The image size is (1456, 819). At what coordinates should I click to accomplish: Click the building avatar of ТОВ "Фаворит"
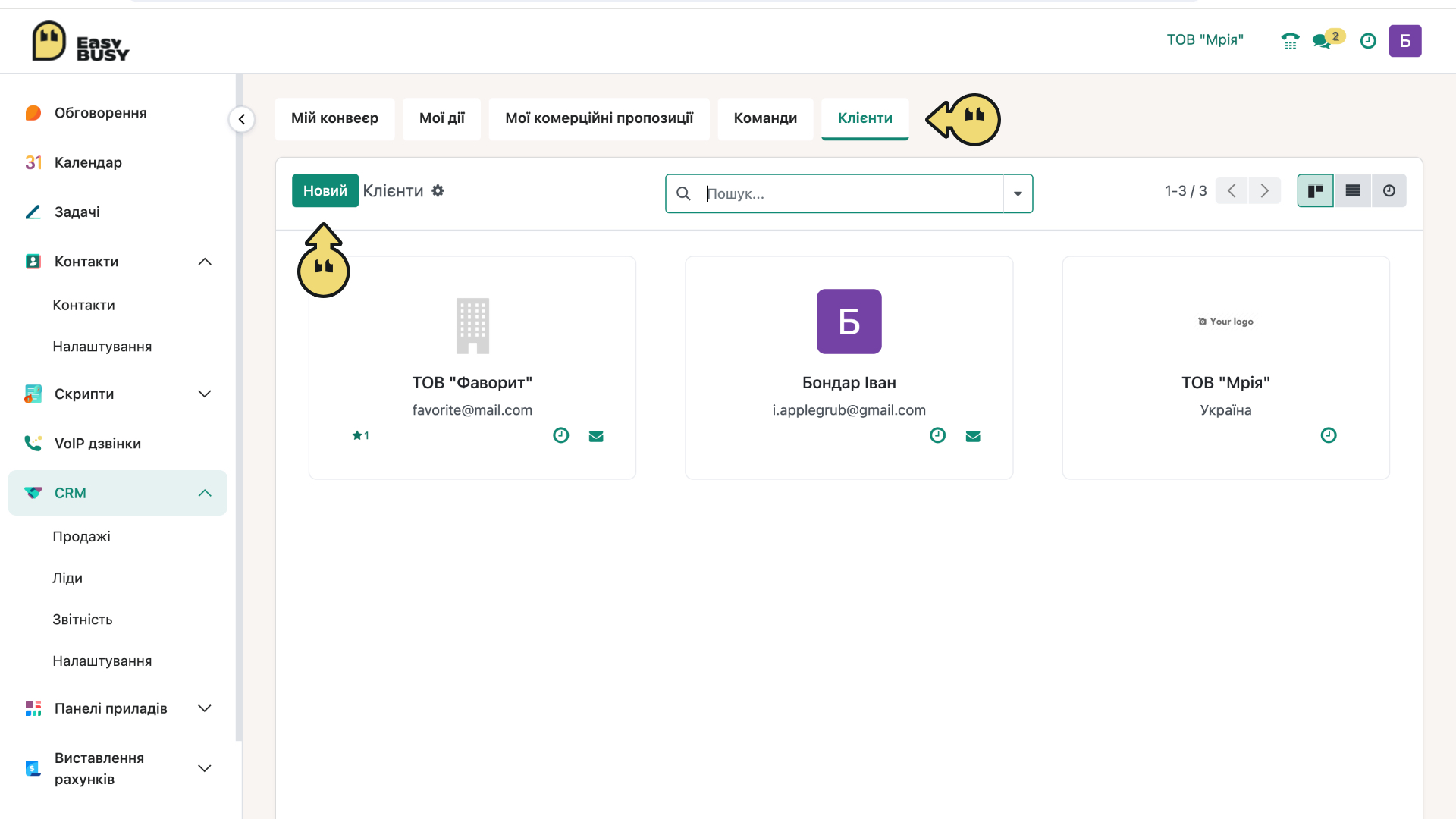pos(472,325)
